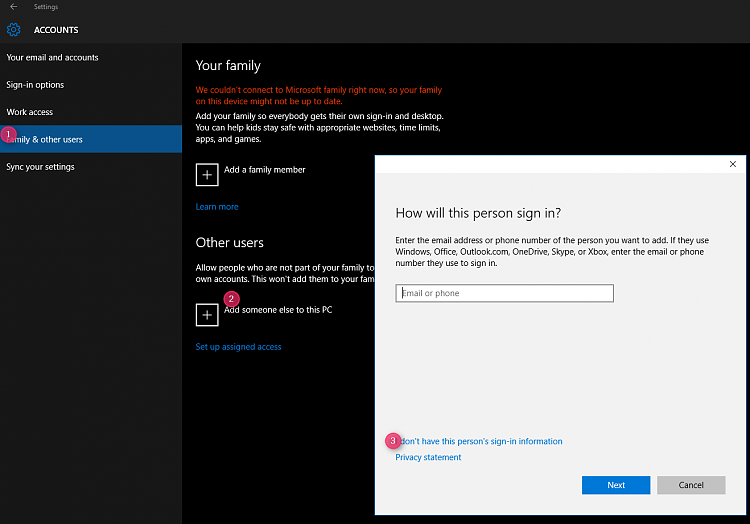
Task: Click the Cancel button
Action: (x=691, y=485)
